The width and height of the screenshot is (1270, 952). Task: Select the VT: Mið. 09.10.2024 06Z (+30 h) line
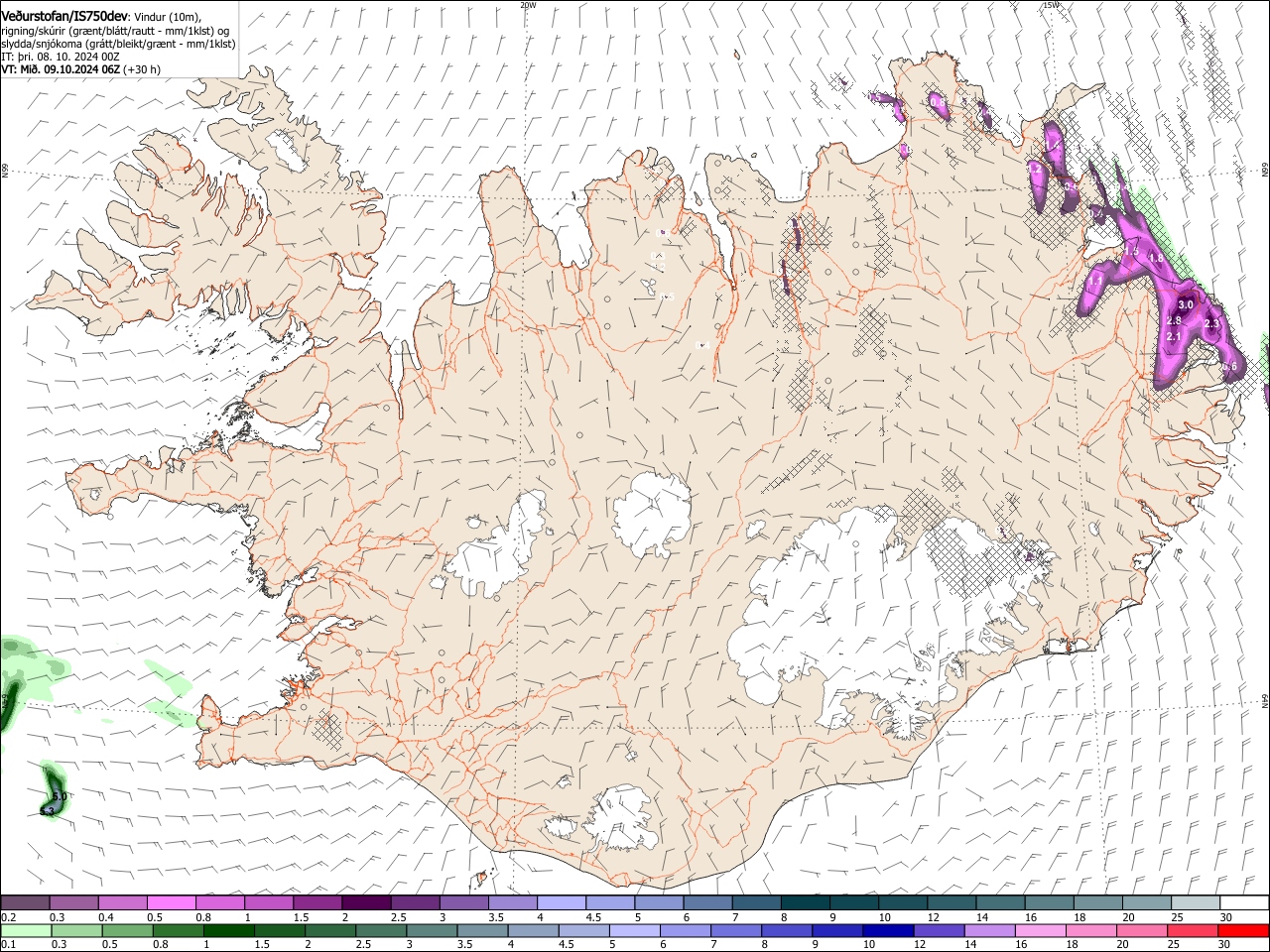[x=80, y=69]
